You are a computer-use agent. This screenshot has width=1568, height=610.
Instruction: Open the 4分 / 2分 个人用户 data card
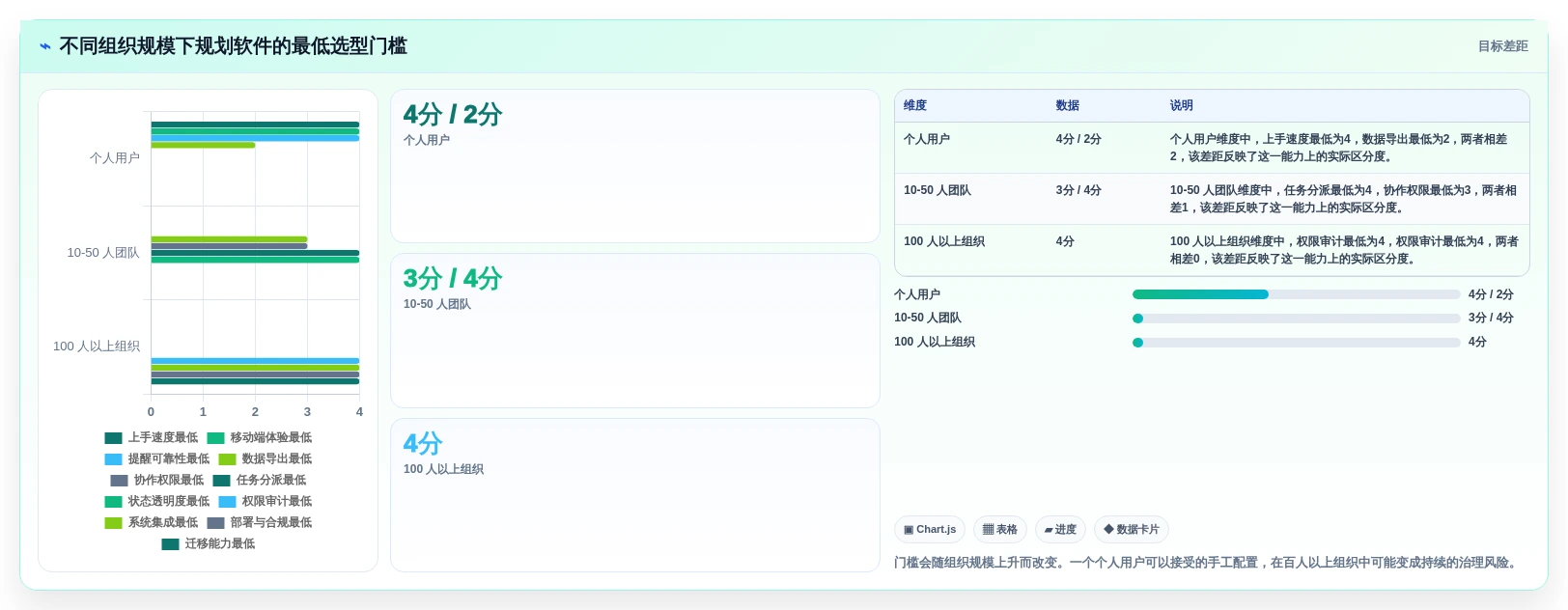(x=635, y=166)
